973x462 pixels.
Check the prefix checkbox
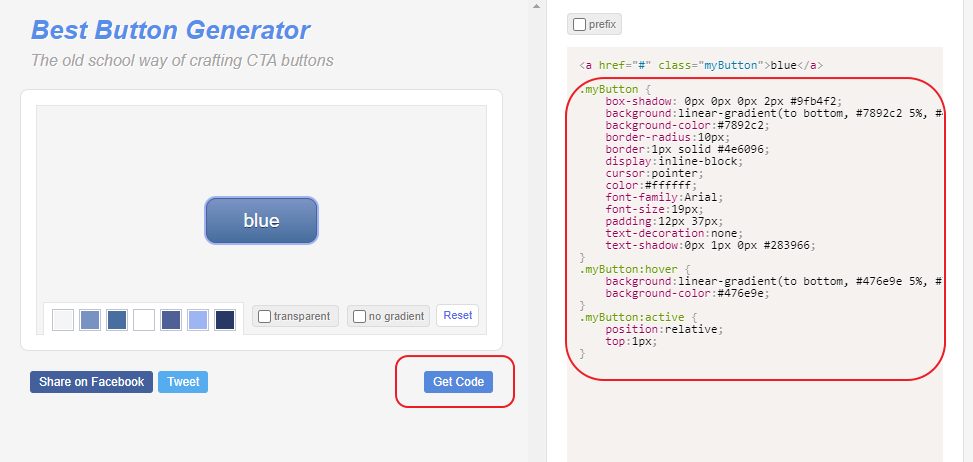click(x=579, y=25)
